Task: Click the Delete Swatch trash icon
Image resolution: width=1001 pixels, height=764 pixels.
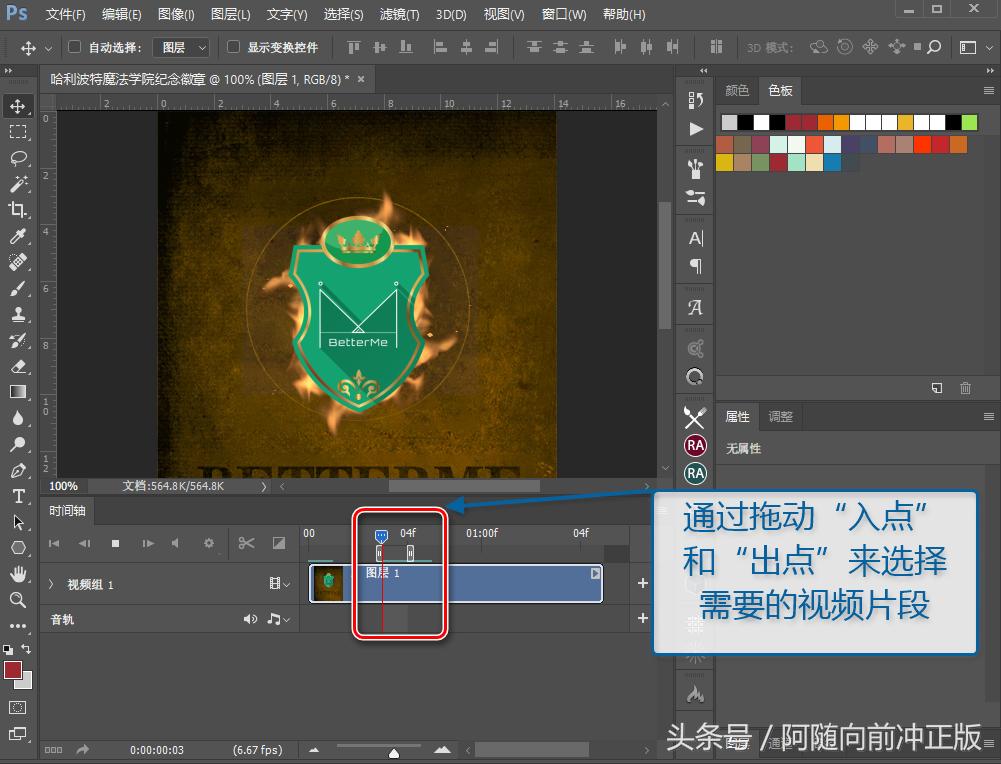Action: 965,388
